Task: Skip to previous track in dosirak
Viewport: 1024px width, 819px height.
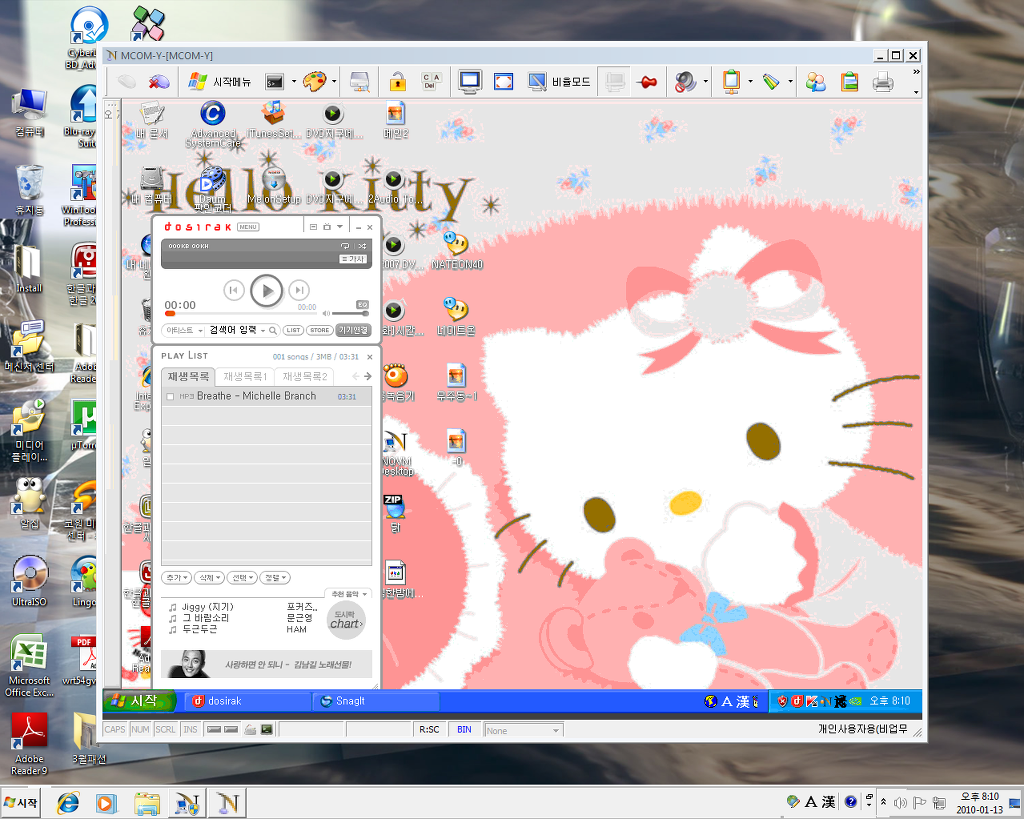Action: pyautogui.click(x=234, y=290)
